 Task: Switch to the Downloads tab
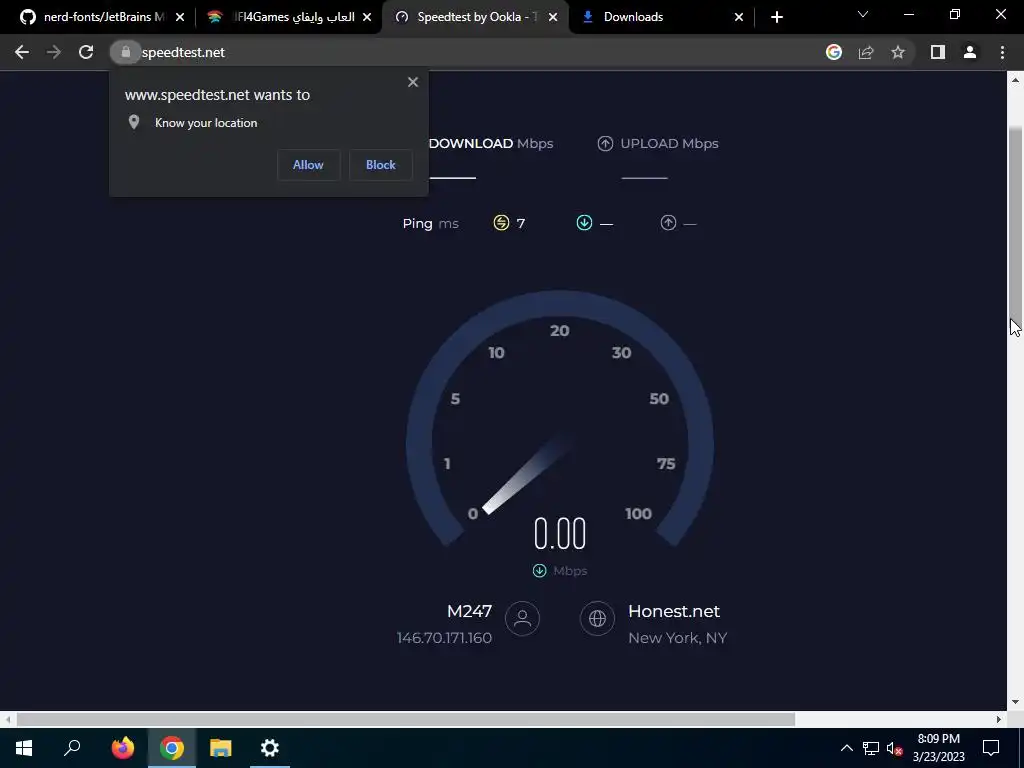662,17
